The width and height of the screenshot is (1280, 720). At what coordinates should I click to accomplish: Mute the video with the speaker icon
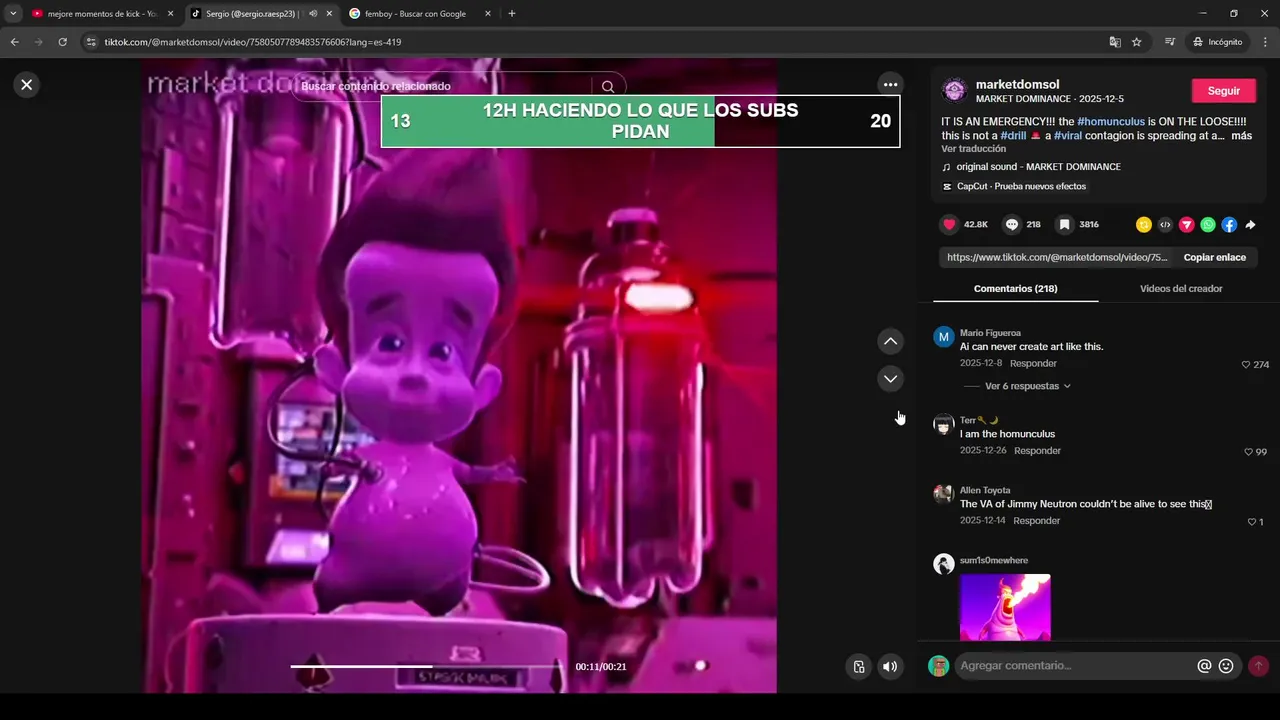click(x=889, y=667)
